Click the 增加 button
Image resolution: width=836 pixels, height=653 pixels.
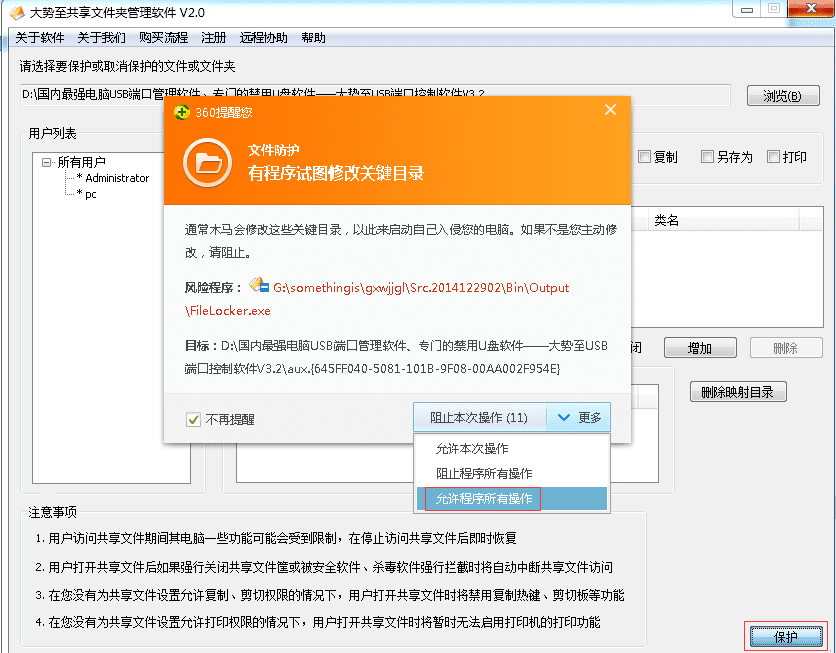700,348
